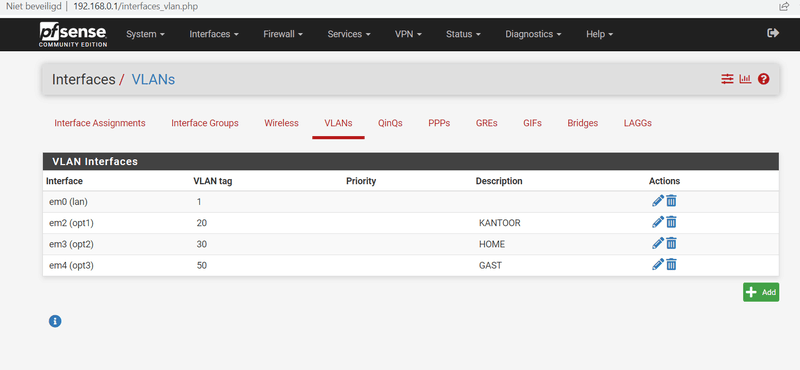Select the VLANs tab
The image size is (800, 370).
[x=338, y=123]
